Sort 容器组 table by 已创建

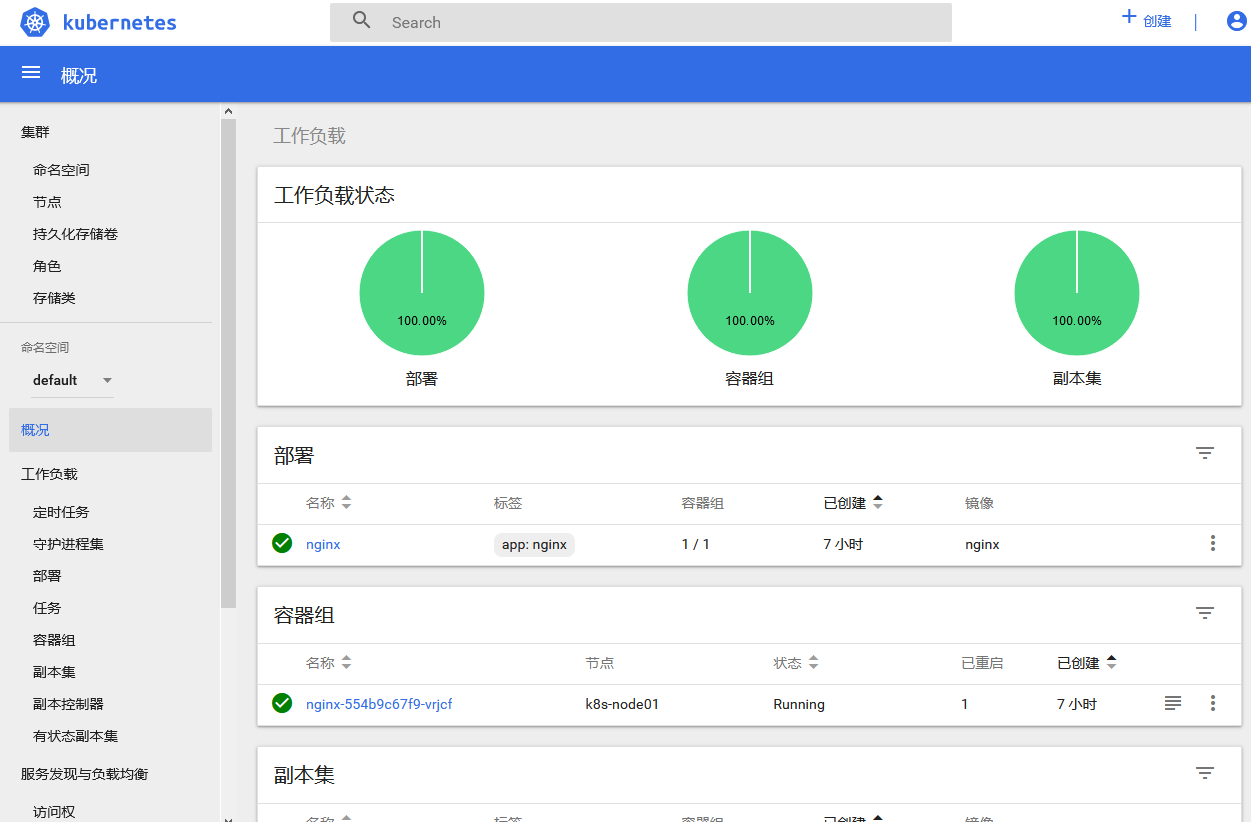click(1087, 663)
